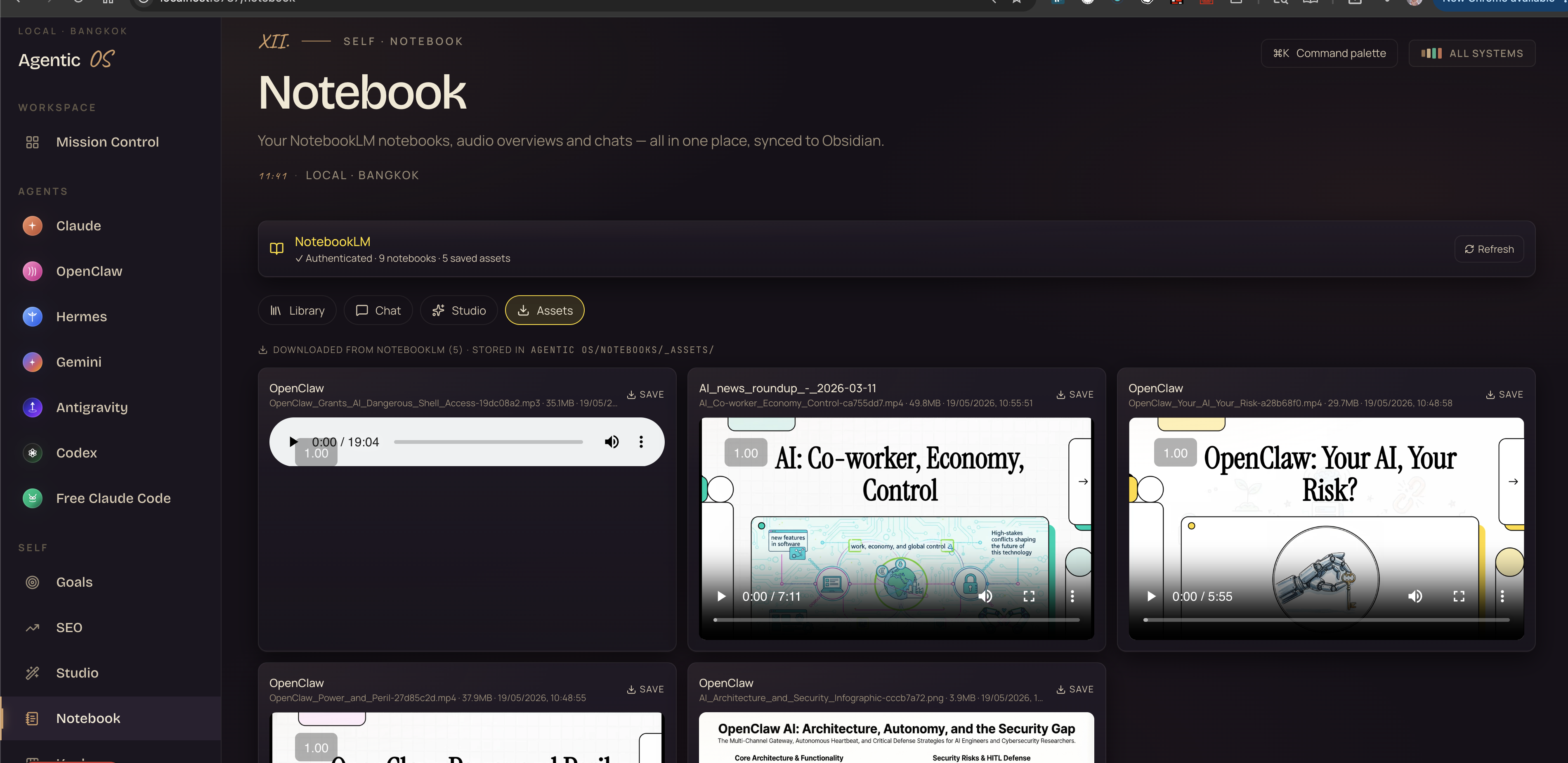
Task: Click "Authenticated · 9 notebooks · 5 saved assets" status
Action: tap(402, 258)
